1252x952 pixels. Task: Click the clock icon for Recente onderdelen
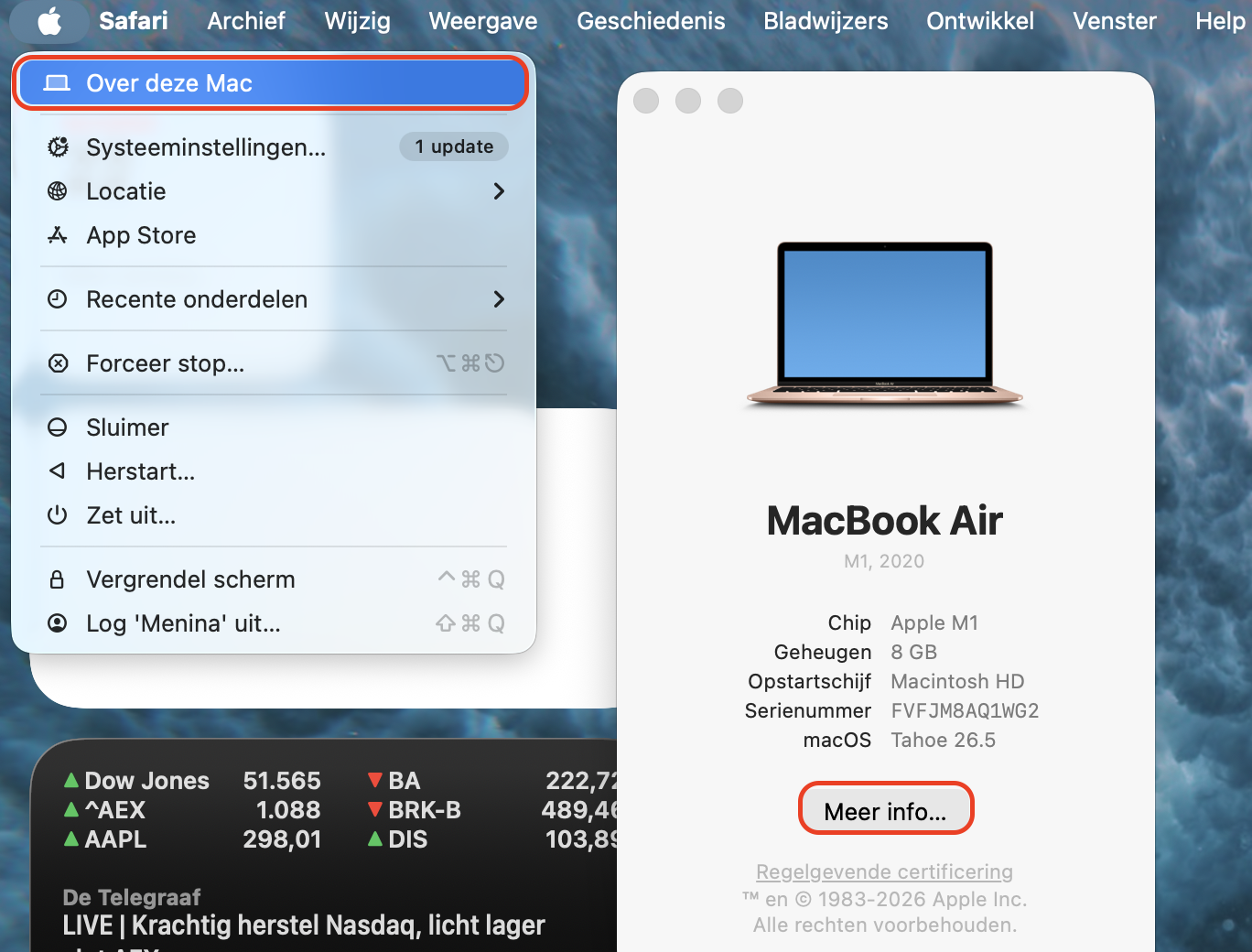58,299
